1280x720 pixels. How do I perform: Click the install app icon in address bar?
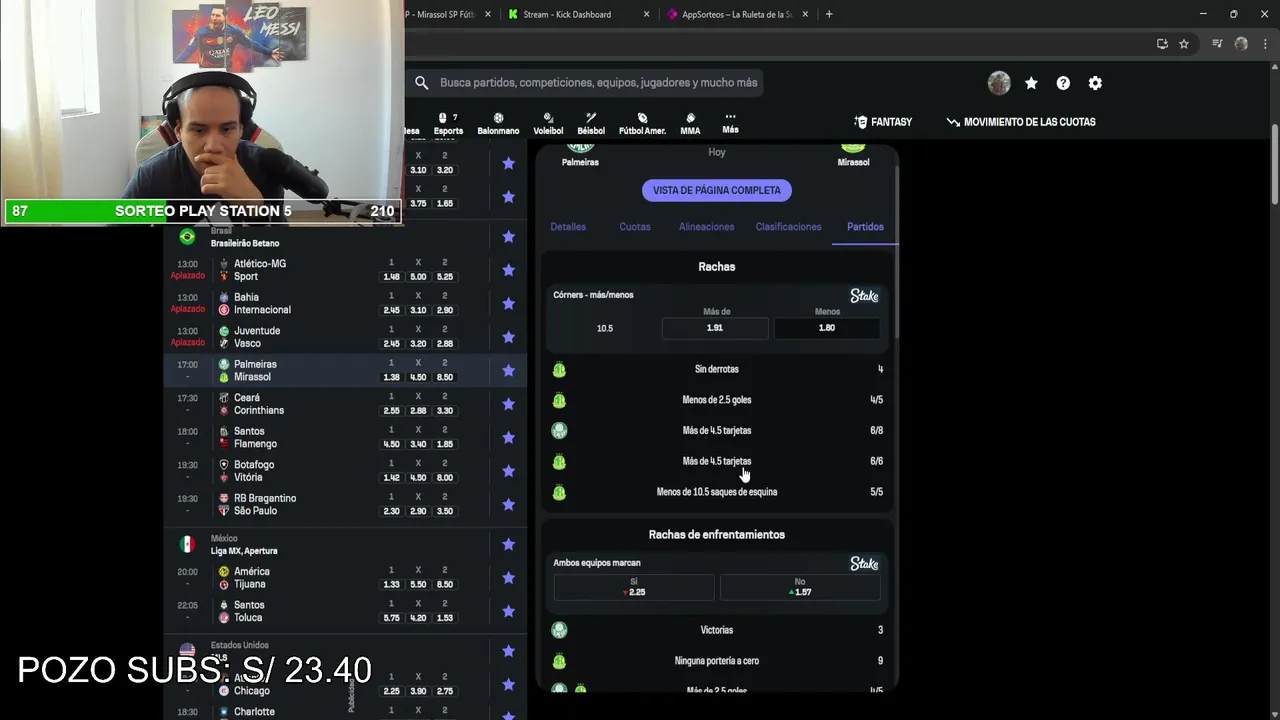(x=1162, y=44)
